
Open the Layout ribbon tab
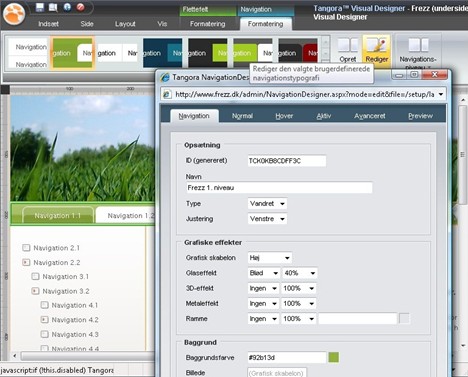click(x=125, y=24)
